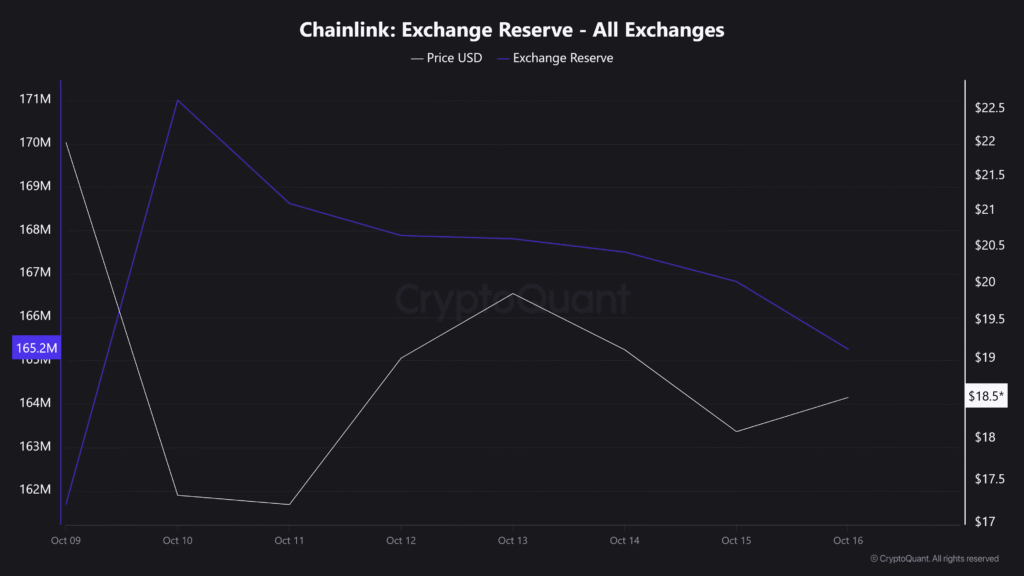Screen dimensions: 1024x576
Task: Click the Exchange Reserve peak at Oct 10
Action: coord(177,100)
